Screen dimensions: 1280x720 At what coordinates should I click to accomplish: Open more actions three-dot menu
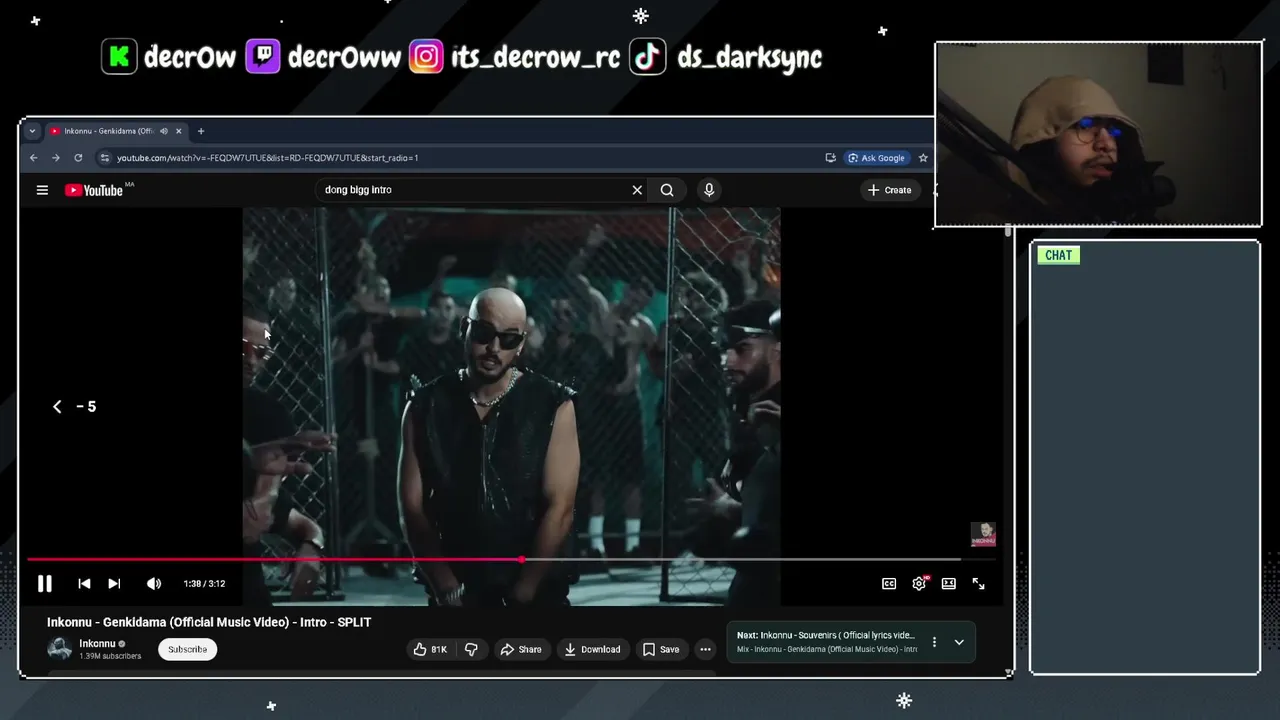click(705, 649)
